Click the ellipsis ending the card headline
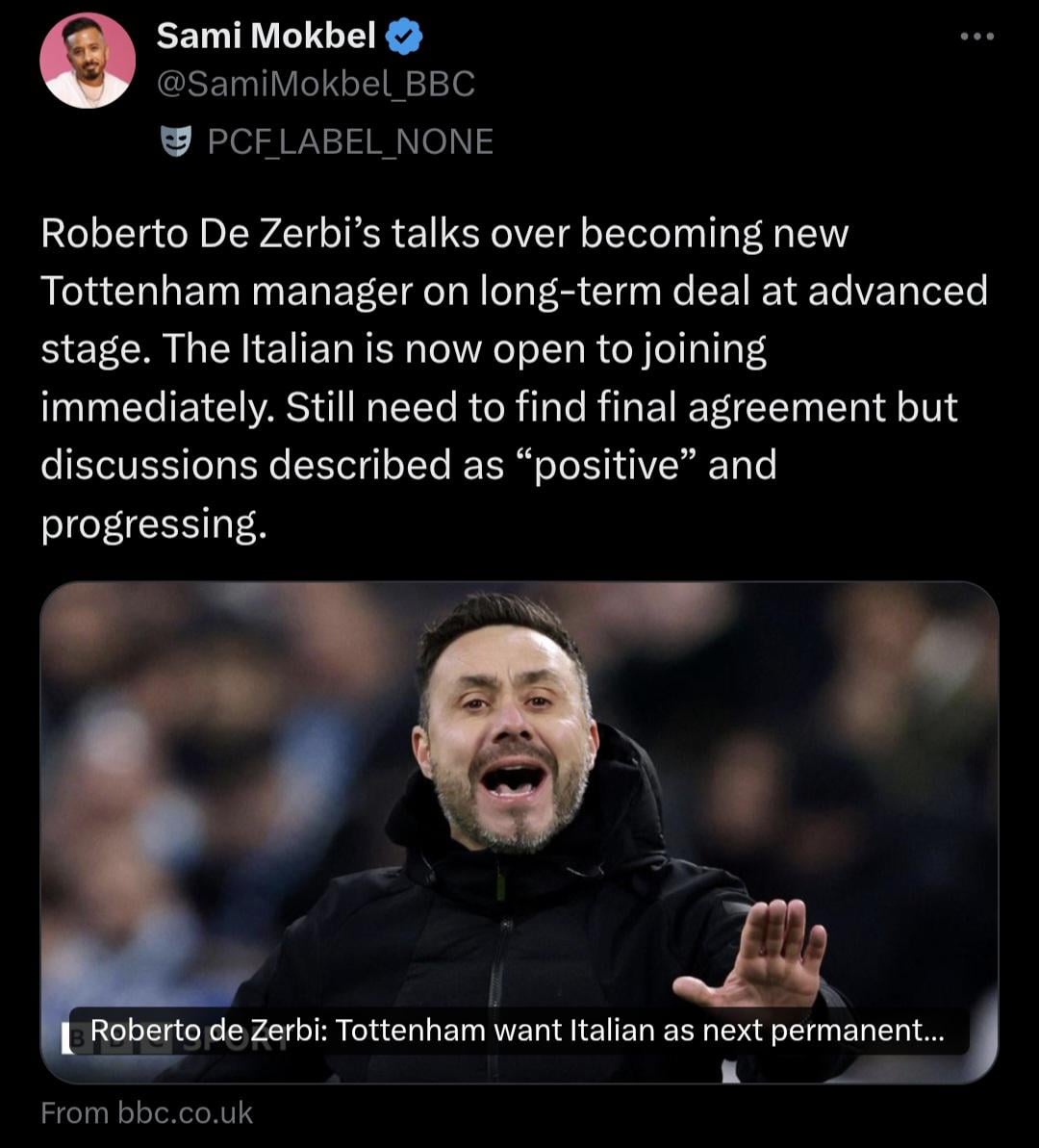The image size is (1039, 1148). point(932,1032)
